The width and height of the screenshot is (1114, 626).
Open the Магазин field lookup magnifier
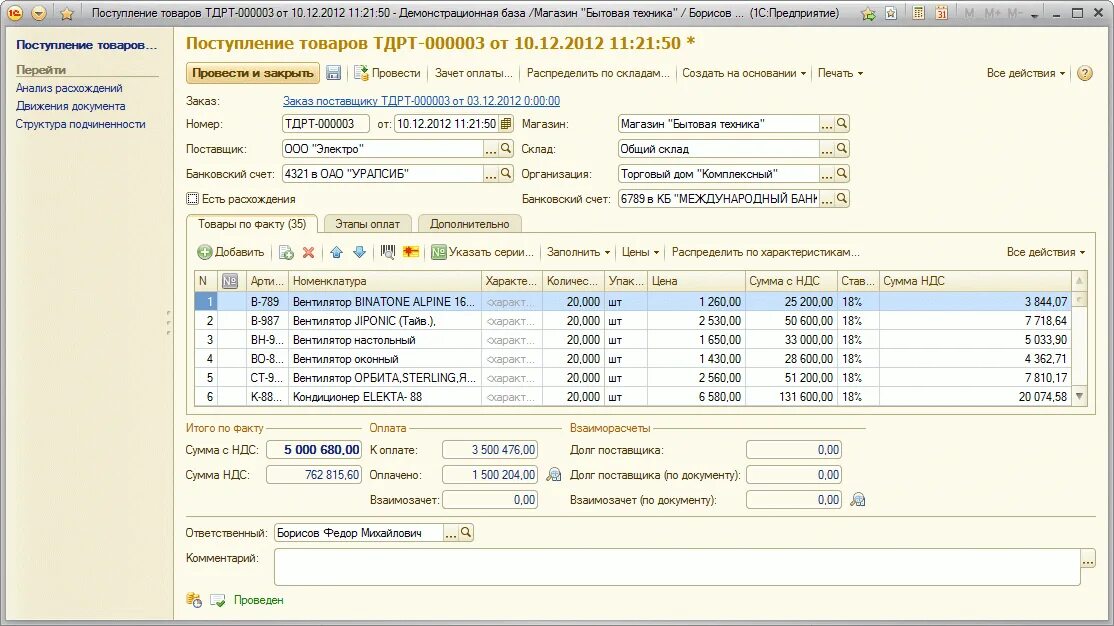tap(842, 124)
